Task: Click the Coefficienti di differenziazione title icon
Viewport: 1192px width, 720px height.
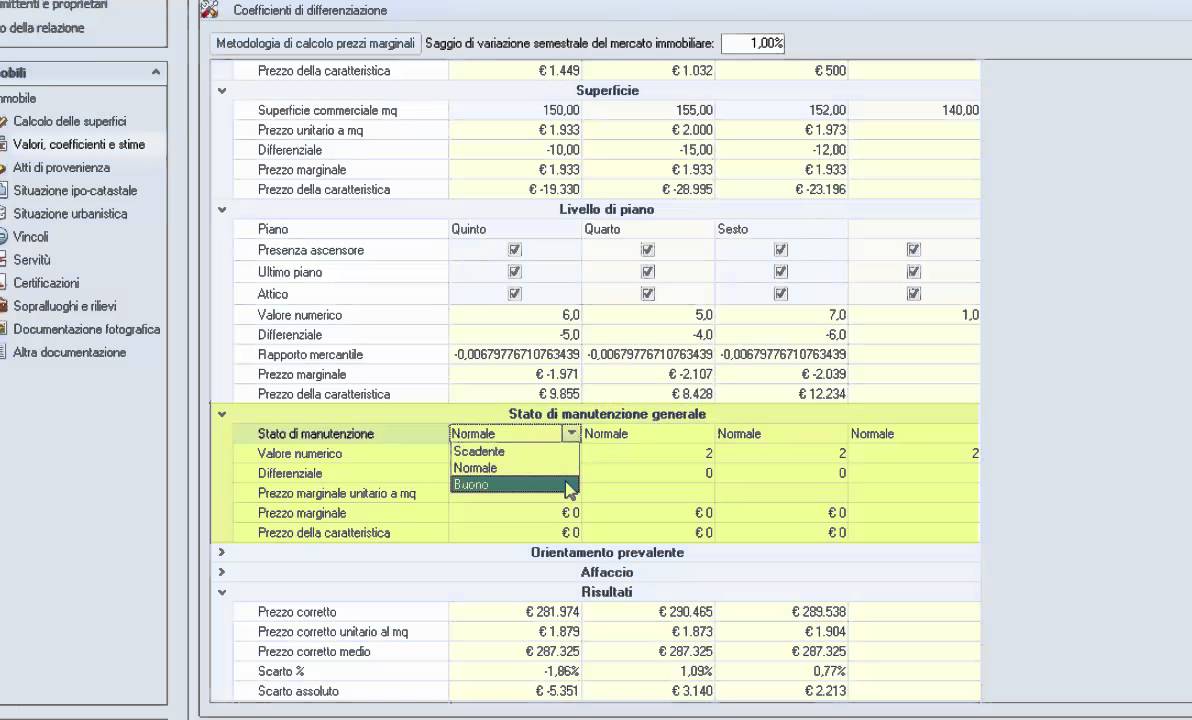Action: tap(209, 9)
